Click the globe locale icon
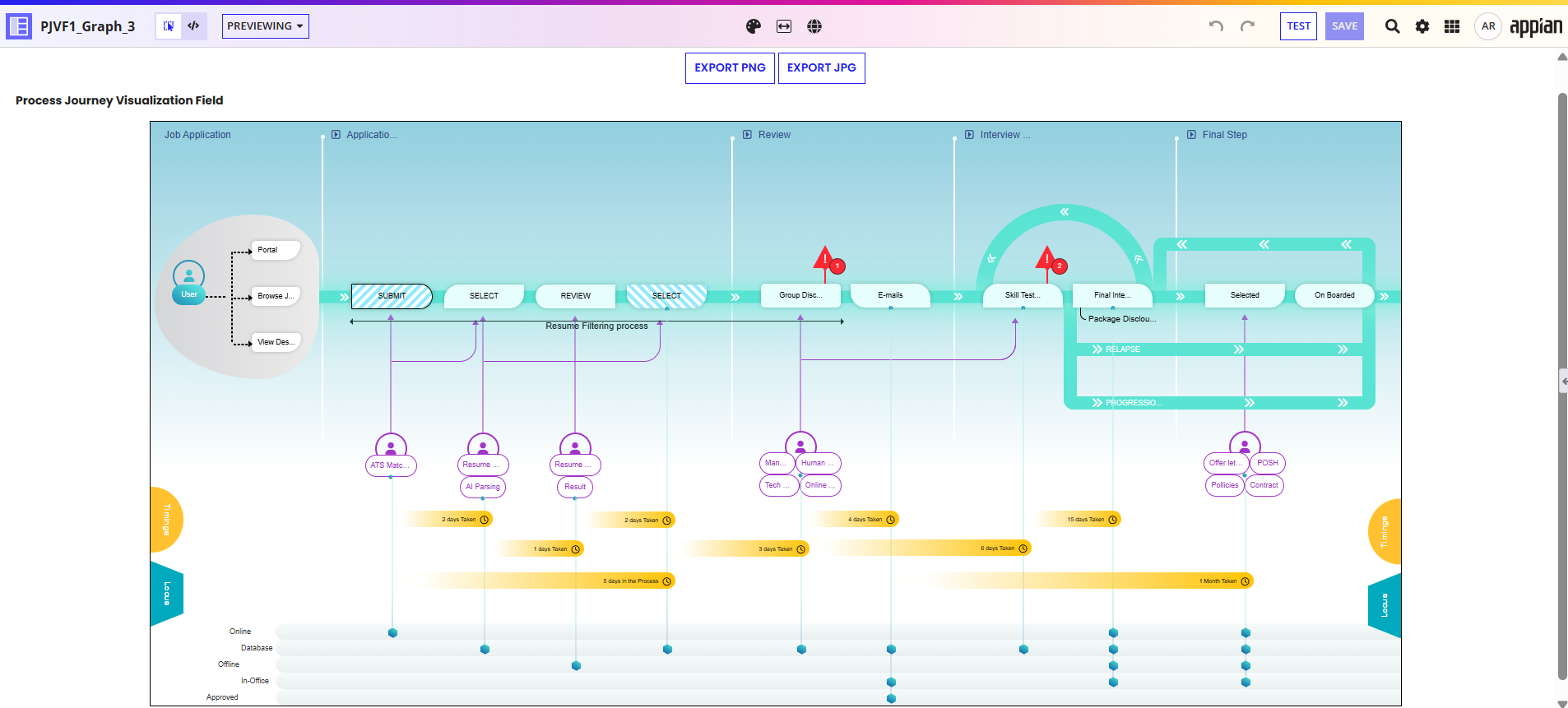 click(x=814, y=26)
